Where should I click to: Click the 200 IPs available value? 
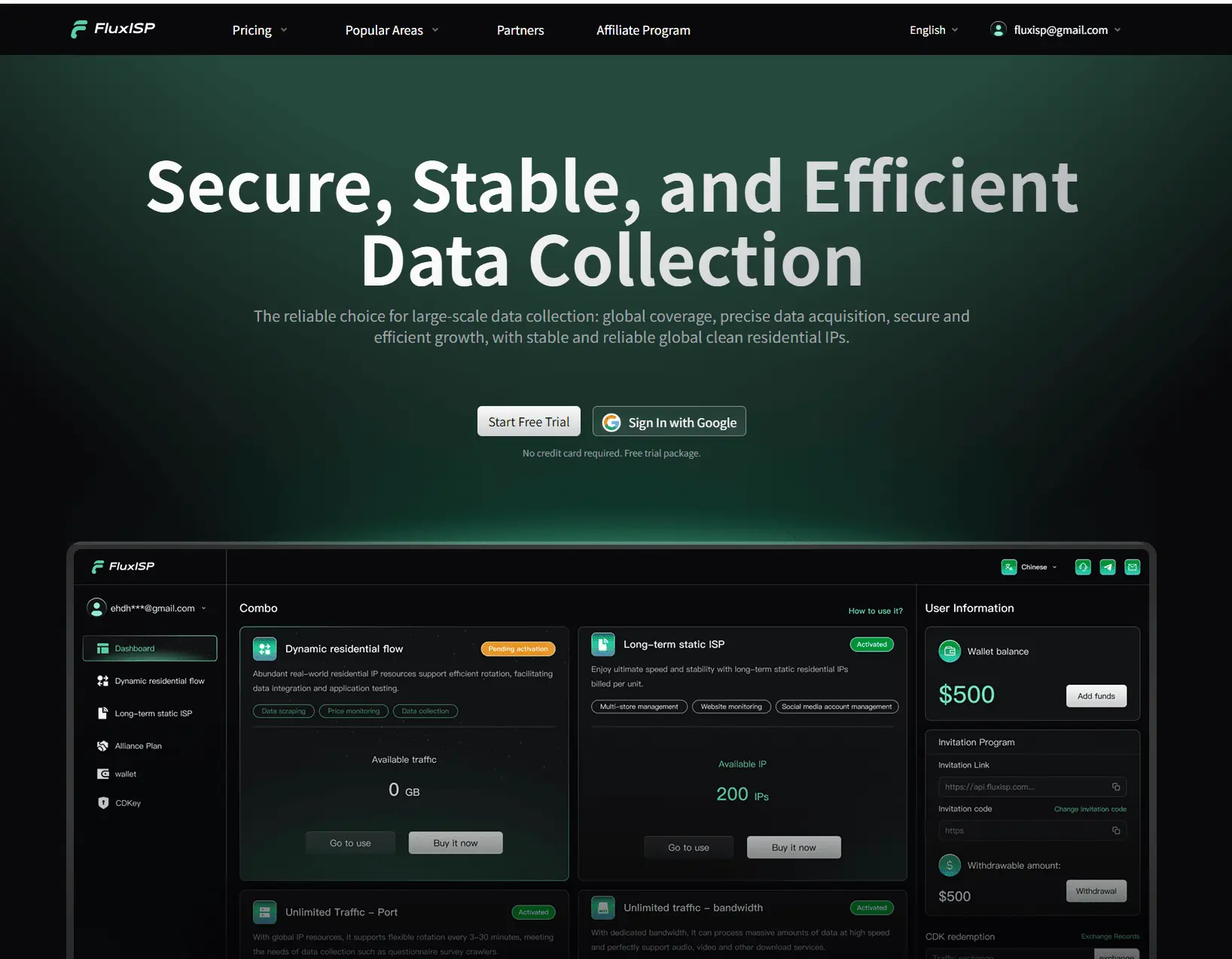(743, 794)
